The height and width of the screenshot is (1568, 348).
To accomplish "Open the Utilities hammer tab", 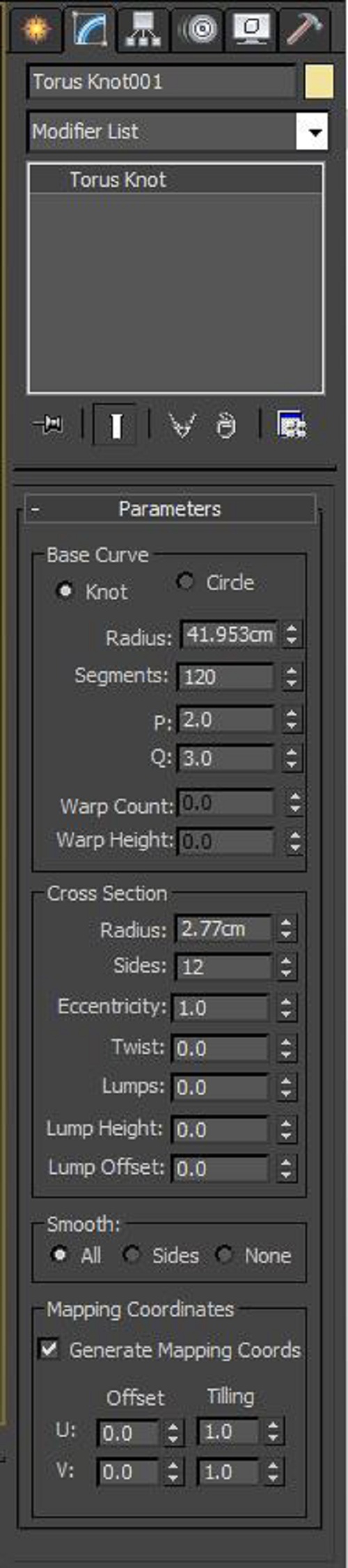I will (x=304, y=29).
